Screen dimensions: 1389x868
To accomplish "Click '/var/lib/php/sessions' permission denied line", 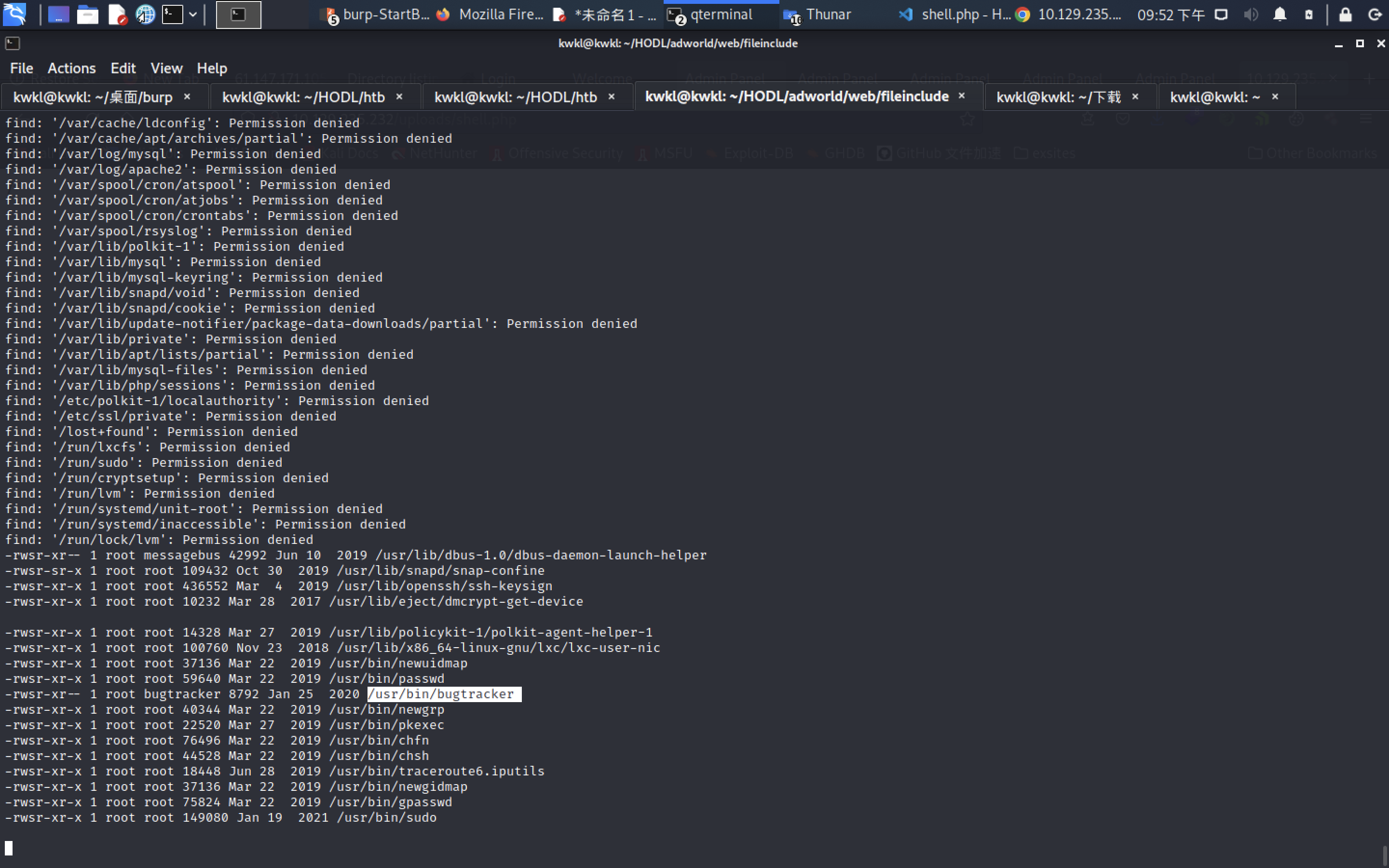I will [x=190, y=385].
